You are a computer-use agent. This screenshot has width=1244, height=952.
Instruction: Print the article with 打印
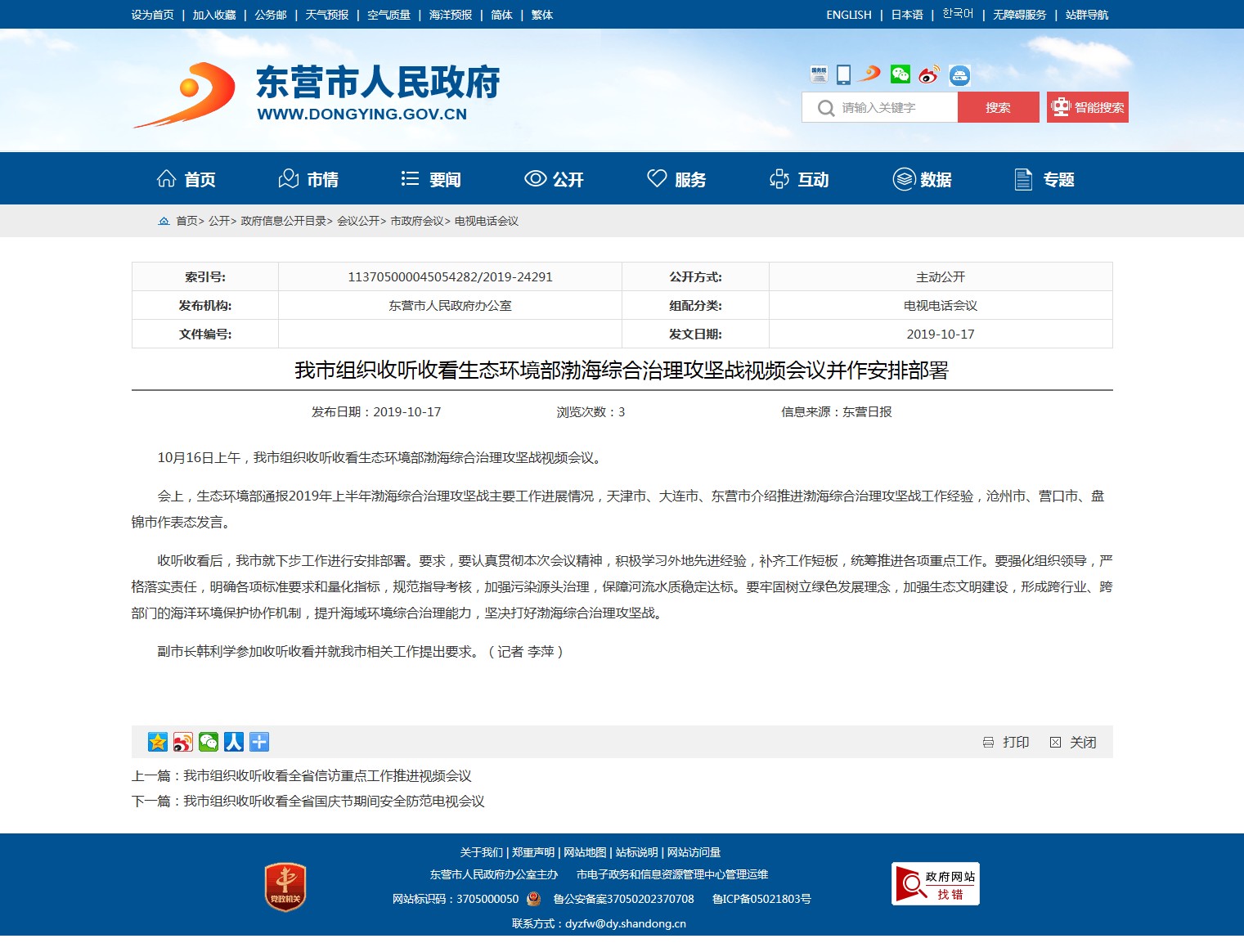(1006, 742)
